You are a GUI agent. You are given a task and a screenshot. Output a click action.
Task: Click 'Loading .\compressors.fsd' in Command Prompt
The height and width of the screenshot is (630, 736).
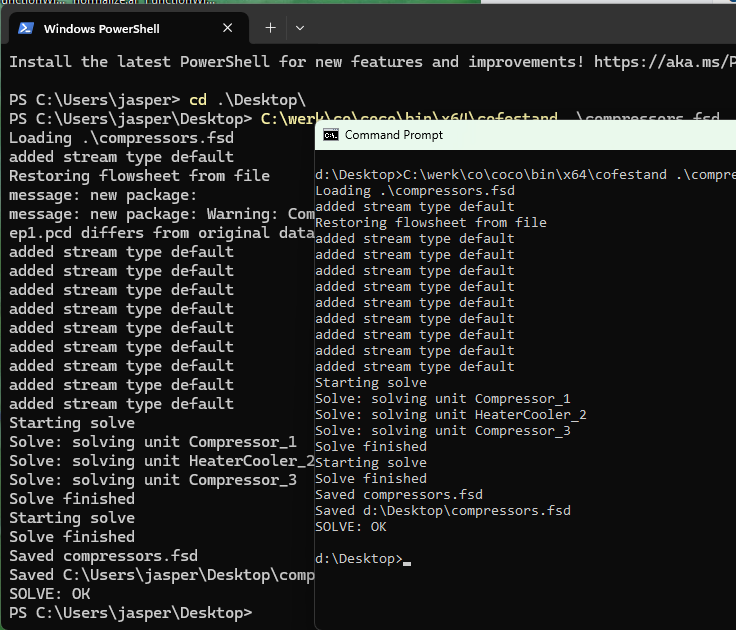[x=414, y=191]
